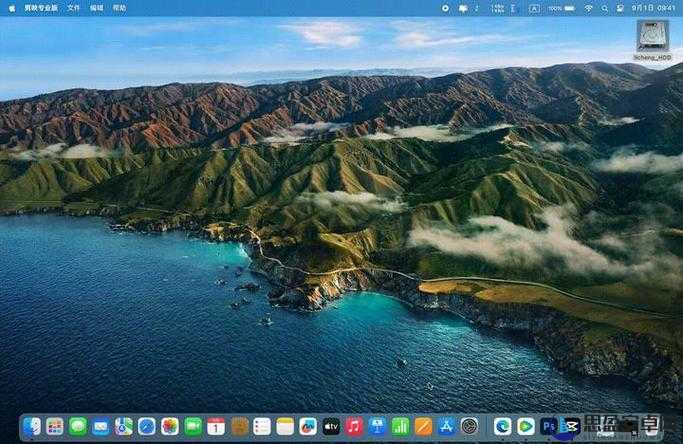Image resolution: width=683 pixels, height=444 pixels.
Task: Open Spotlight search in menu bar
Action: coord(605,8)
